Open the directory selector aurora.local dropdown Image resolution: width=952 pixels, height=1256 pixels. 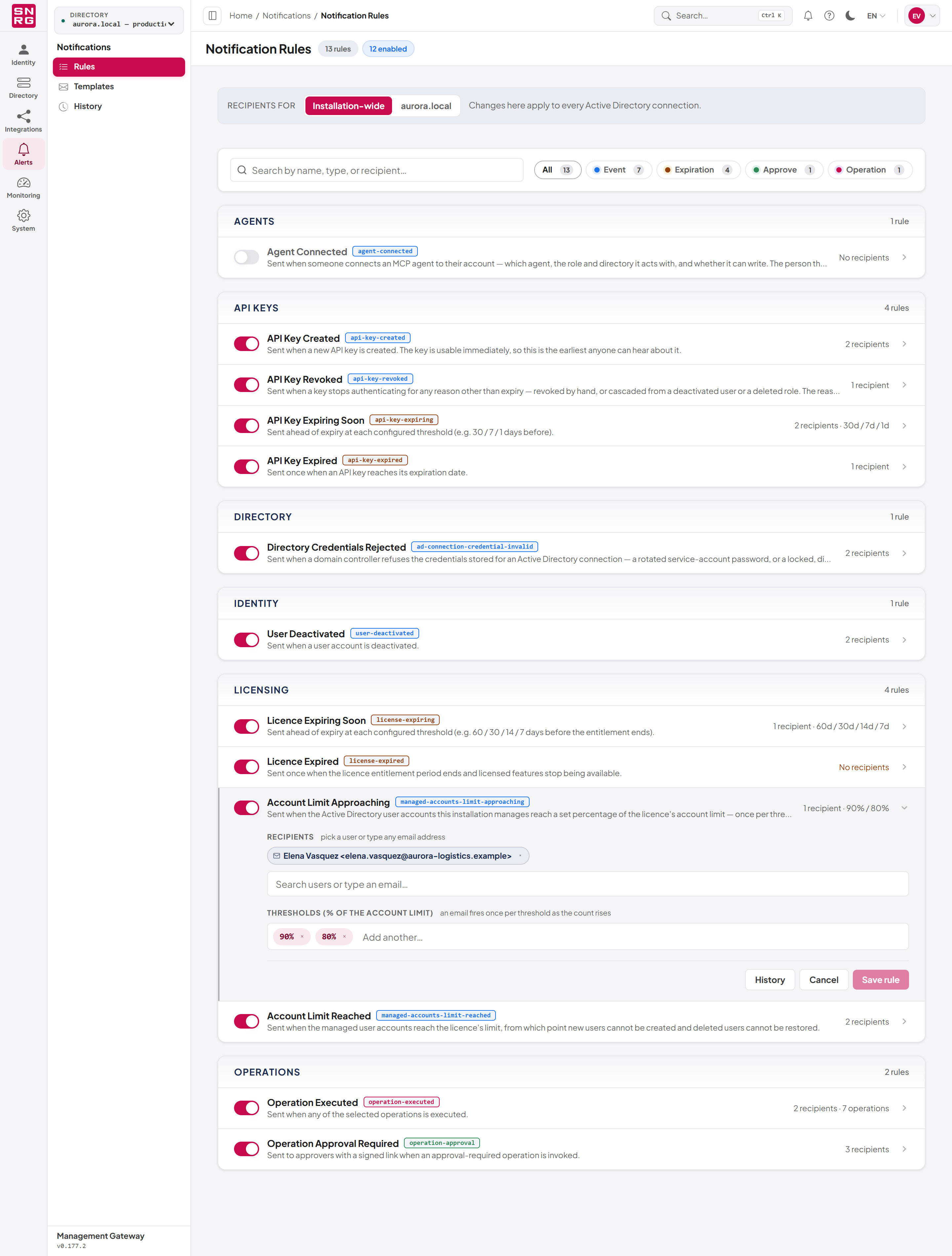(x=119, y=20)
